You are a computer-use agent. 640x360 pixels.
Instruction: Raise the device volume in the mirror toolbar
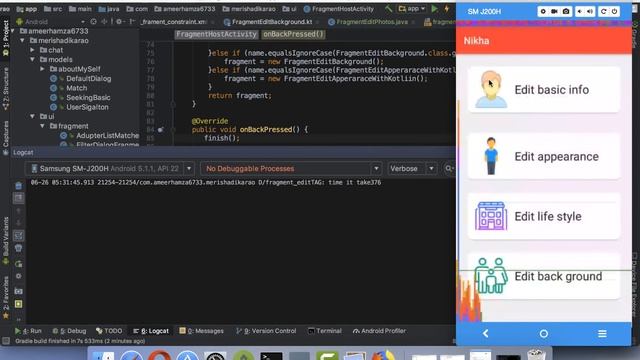click(x=590, y=11)
